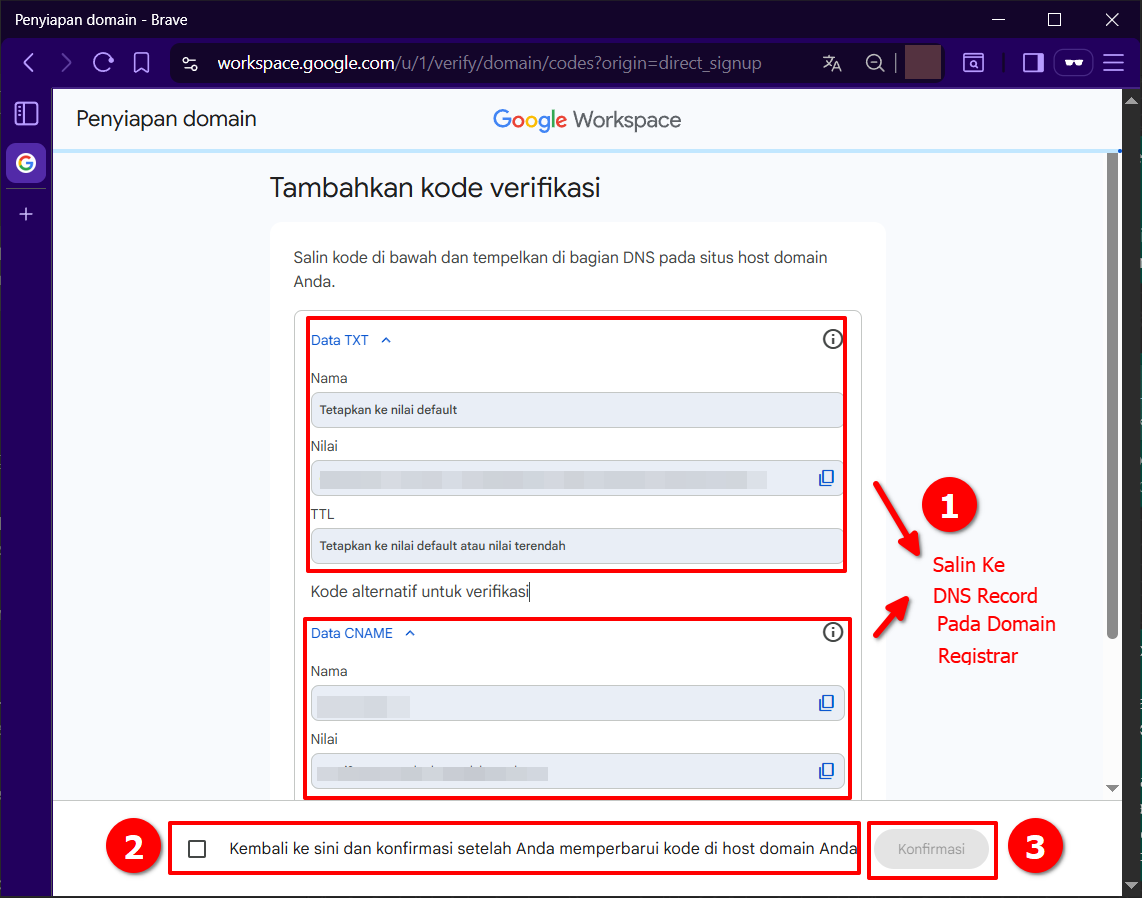
Task: Open the zoom level magnifier icon
Action: pyautogui.click(x=875, y=63)
